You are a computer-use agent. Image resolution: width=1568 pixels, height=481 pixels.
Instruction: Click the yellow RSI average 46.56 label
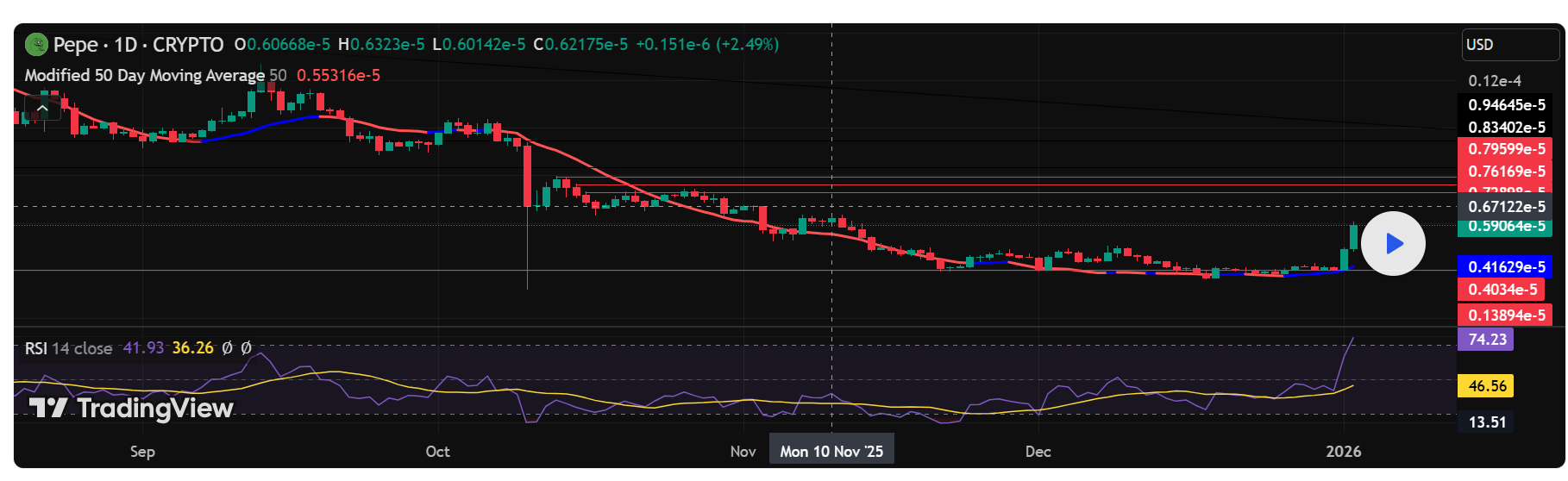(1486, 386)
